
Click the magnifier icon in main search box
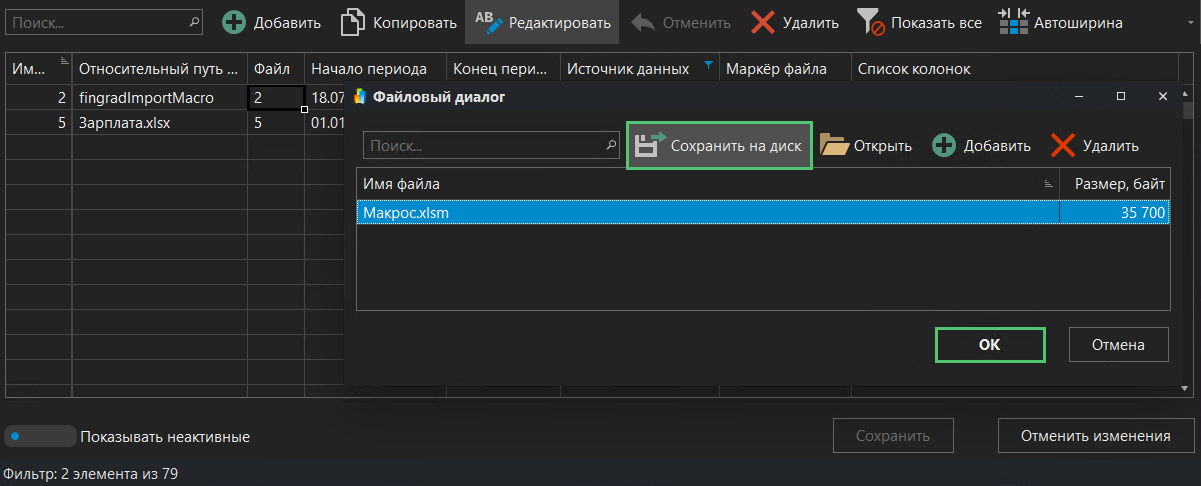(x=193, y=21)
